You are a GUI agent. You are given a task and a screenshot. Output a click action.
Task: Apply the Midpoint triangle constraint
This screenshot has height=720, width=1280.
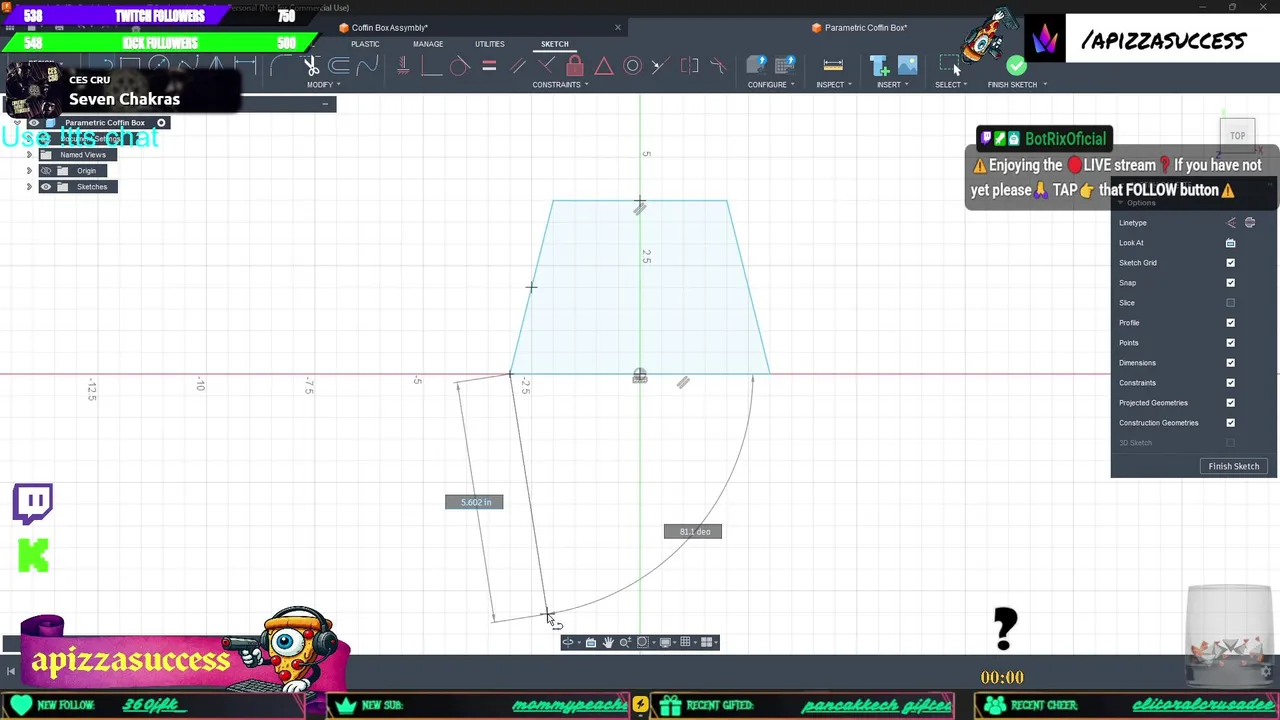point(603,66)
